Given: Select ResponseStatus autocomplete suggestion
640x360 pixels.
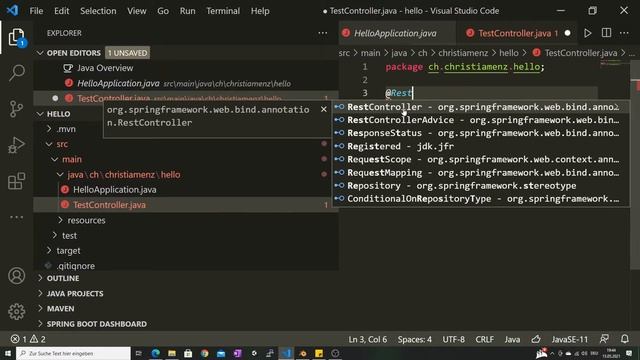Looking at the screenshot, I should tap(480, 133).
